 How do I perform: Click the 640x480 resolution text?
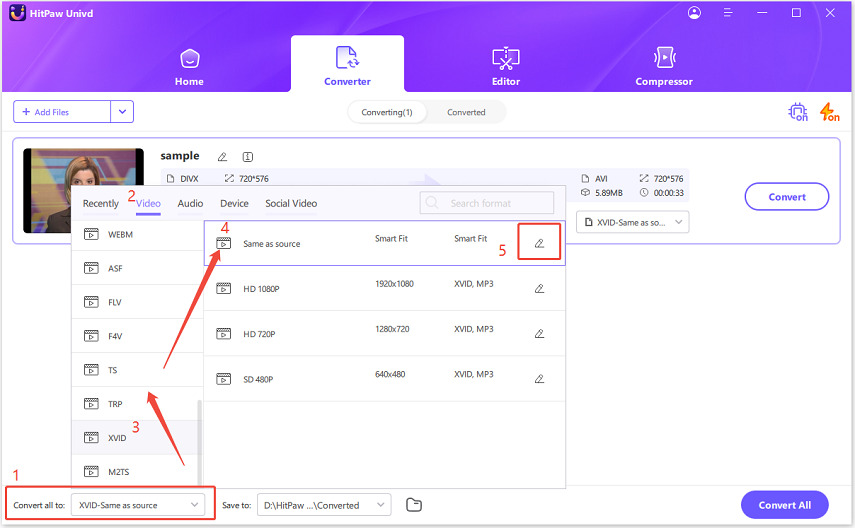pyautogui.click(x=390, y=374)
